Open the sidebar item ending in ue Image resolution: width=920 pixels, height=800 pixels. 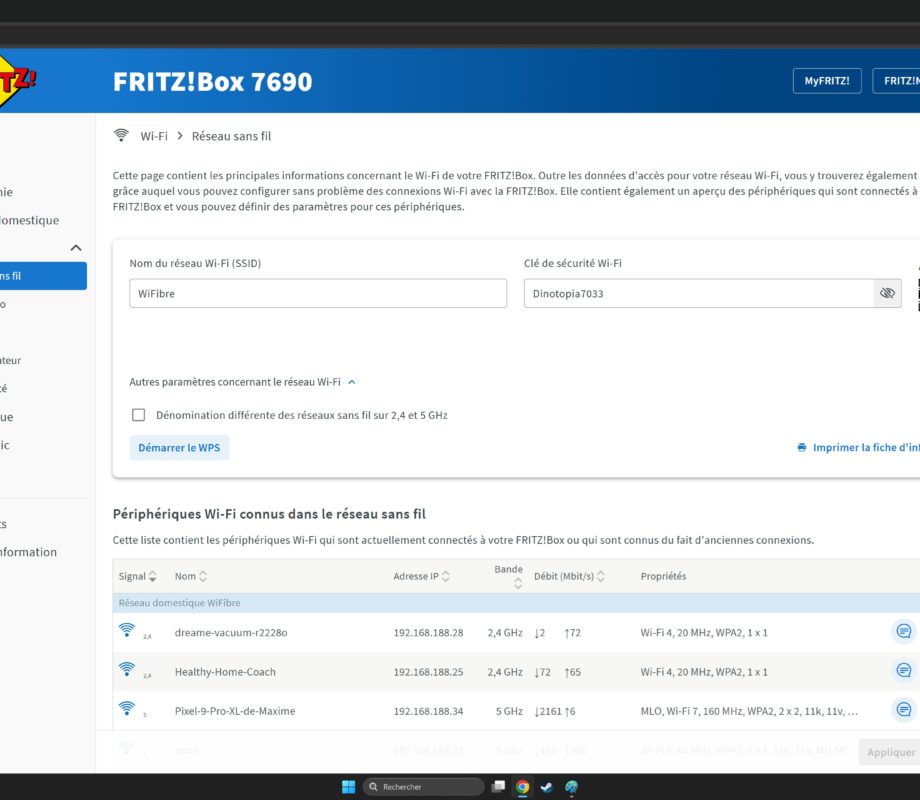(6, 417)
